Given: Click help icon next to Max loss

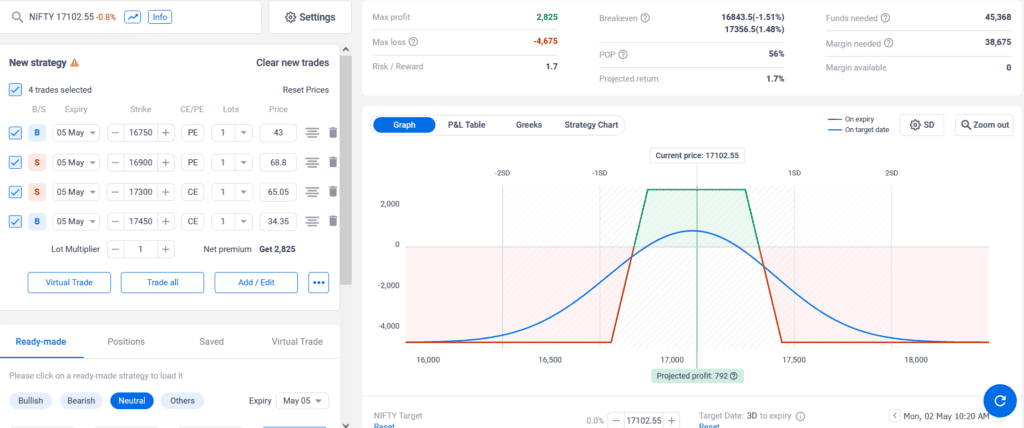Looking at the screenshot, I should [413, 42].
